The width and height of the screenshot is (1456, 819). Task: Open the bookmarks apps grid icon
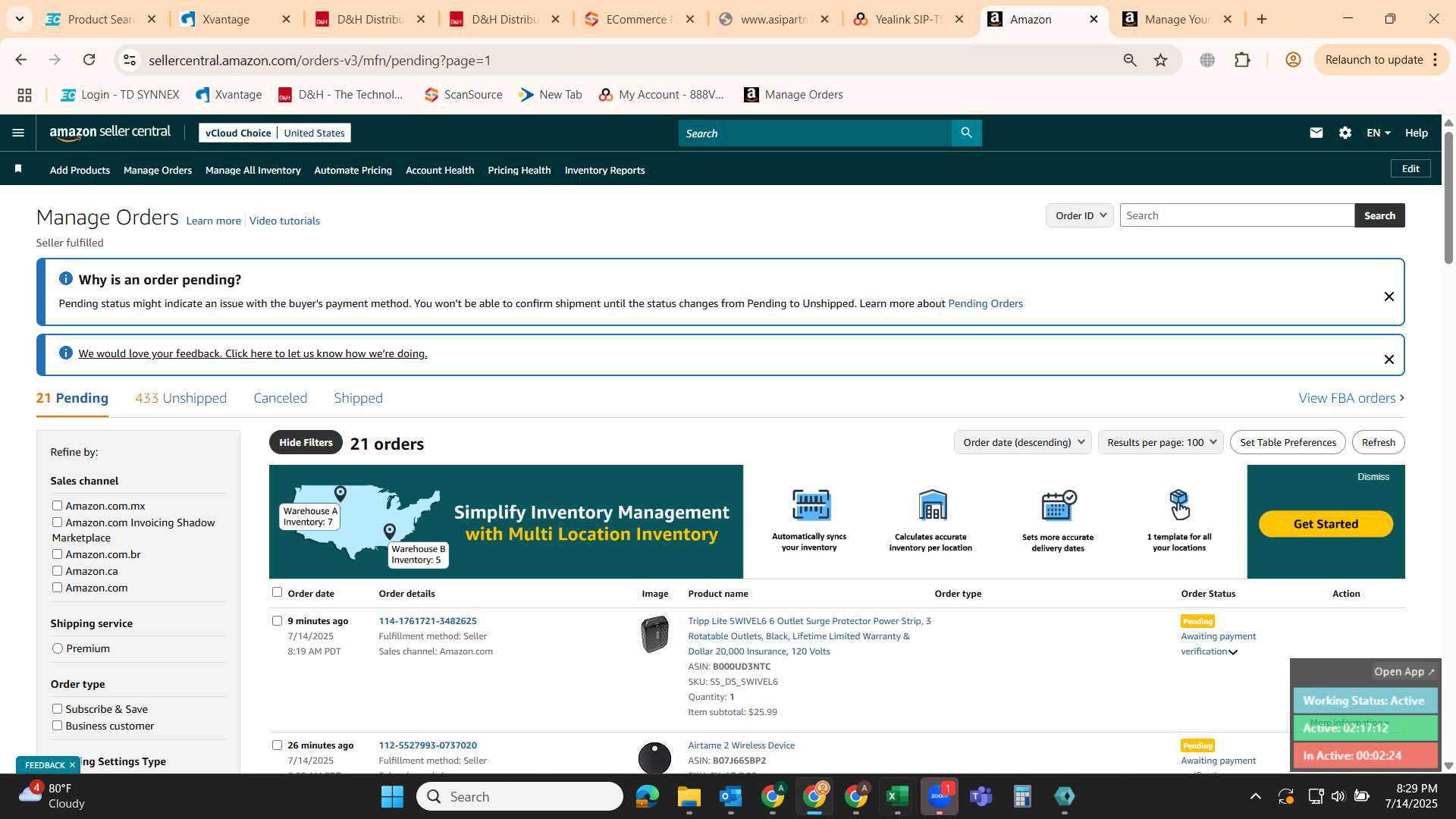(24, 95)
